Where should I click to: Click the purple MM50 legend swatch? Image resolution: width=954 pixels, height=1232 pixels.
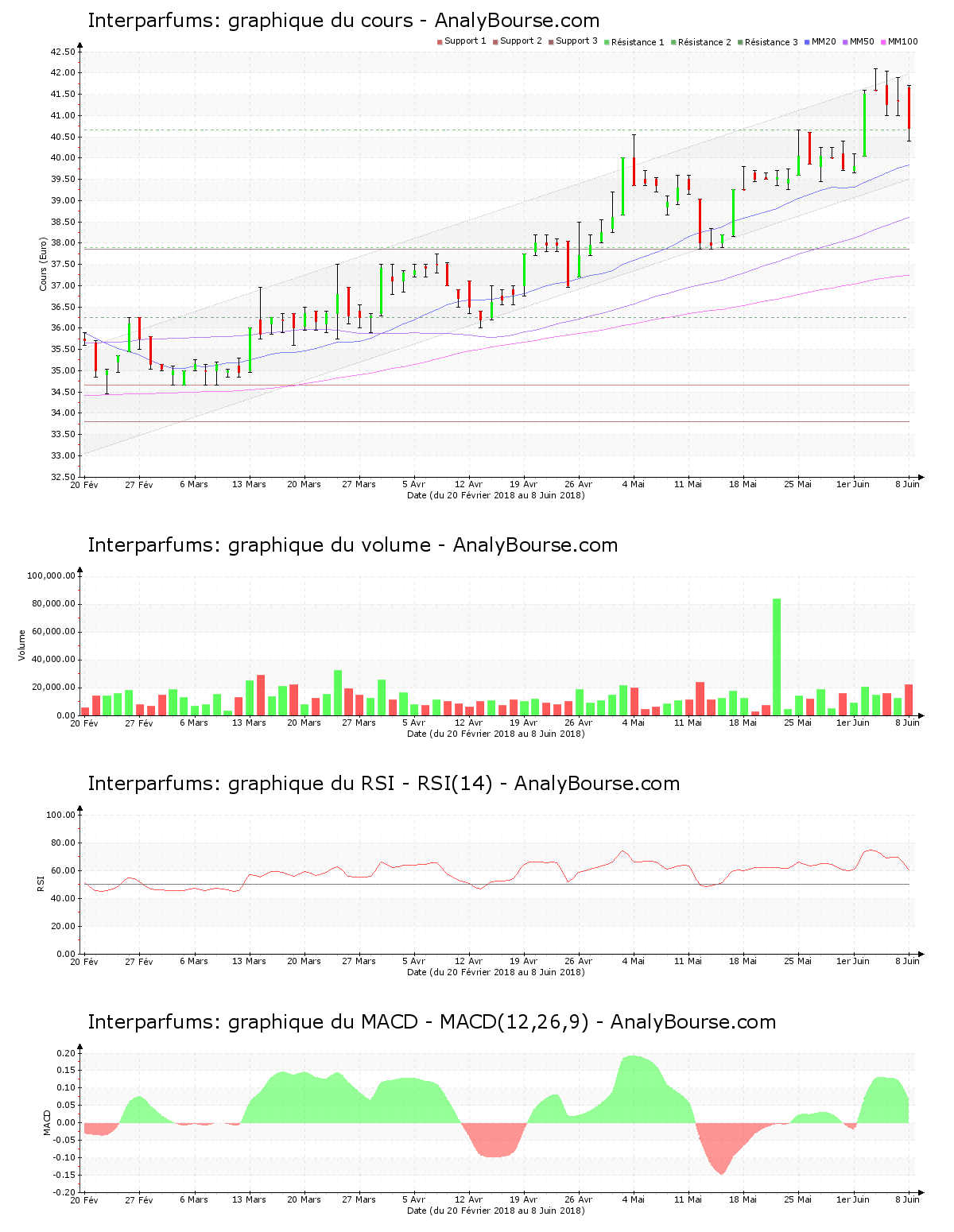pos(846,41)
